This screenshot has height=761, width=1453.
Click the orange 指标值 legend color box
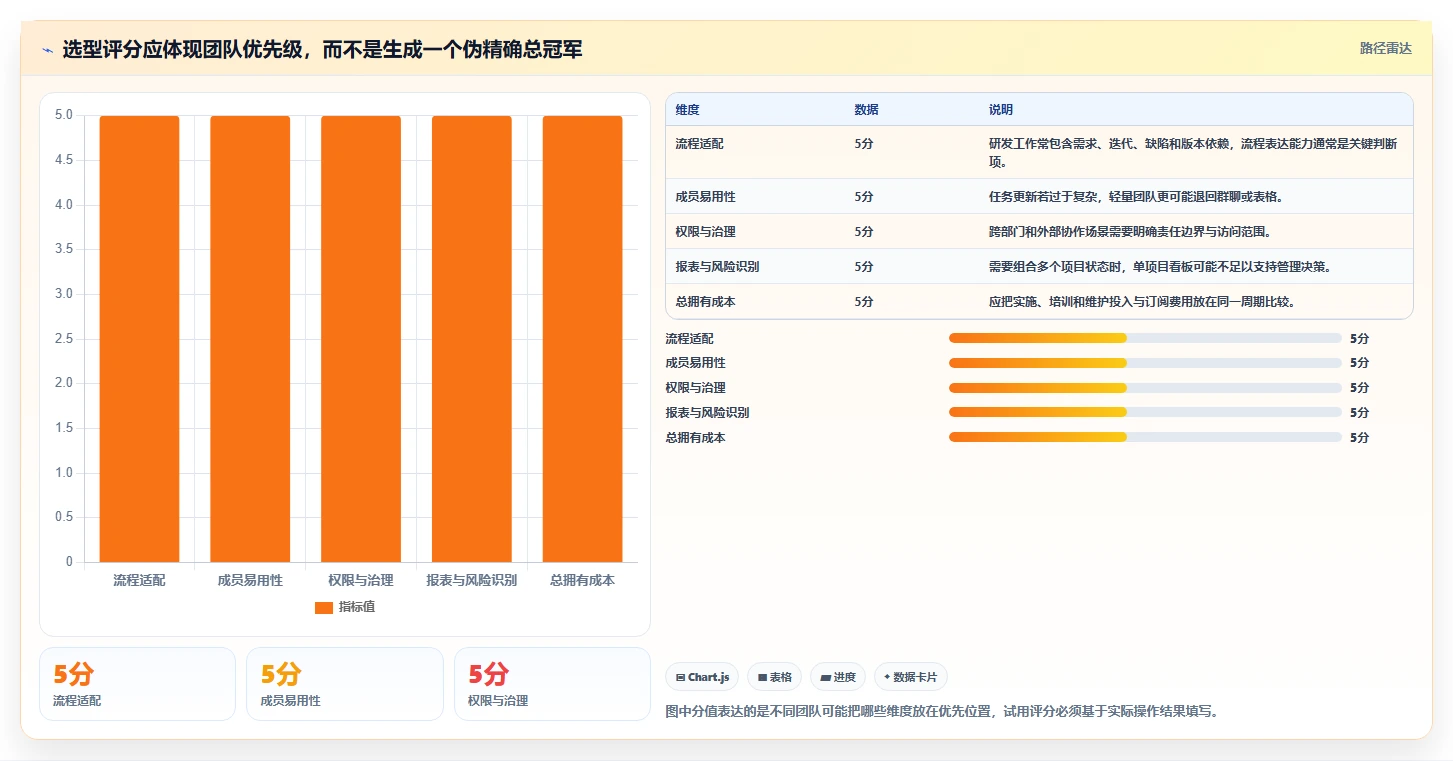tap(323, 608)
